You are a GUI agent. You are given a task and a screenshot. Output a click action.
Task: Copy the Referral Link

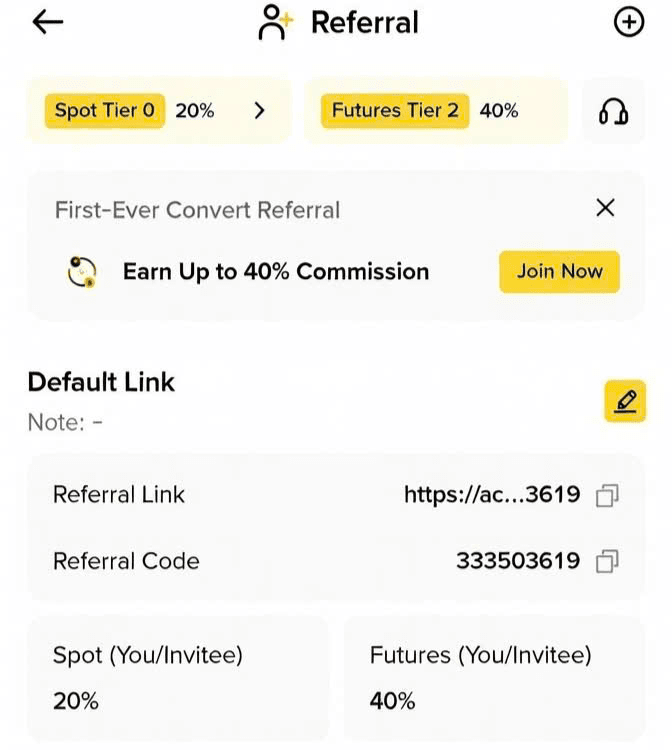(607, 495)
